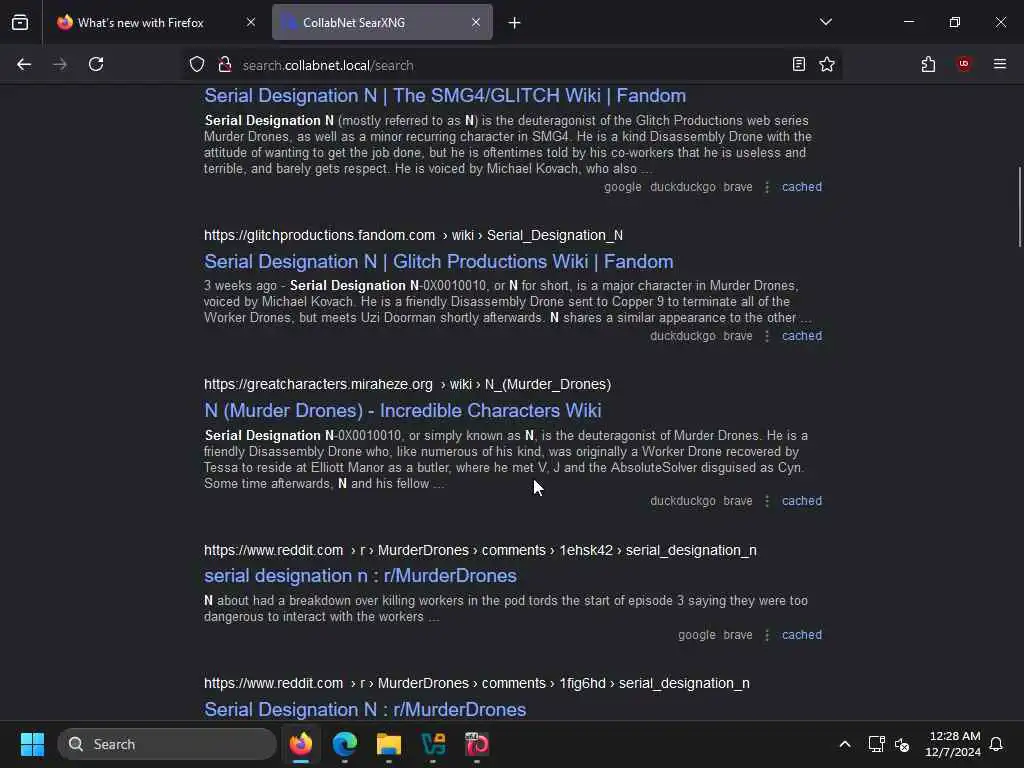Click greatcharacters.miraheze.org URL text
The image size is (1024, 768).
[x=407, y=384]
